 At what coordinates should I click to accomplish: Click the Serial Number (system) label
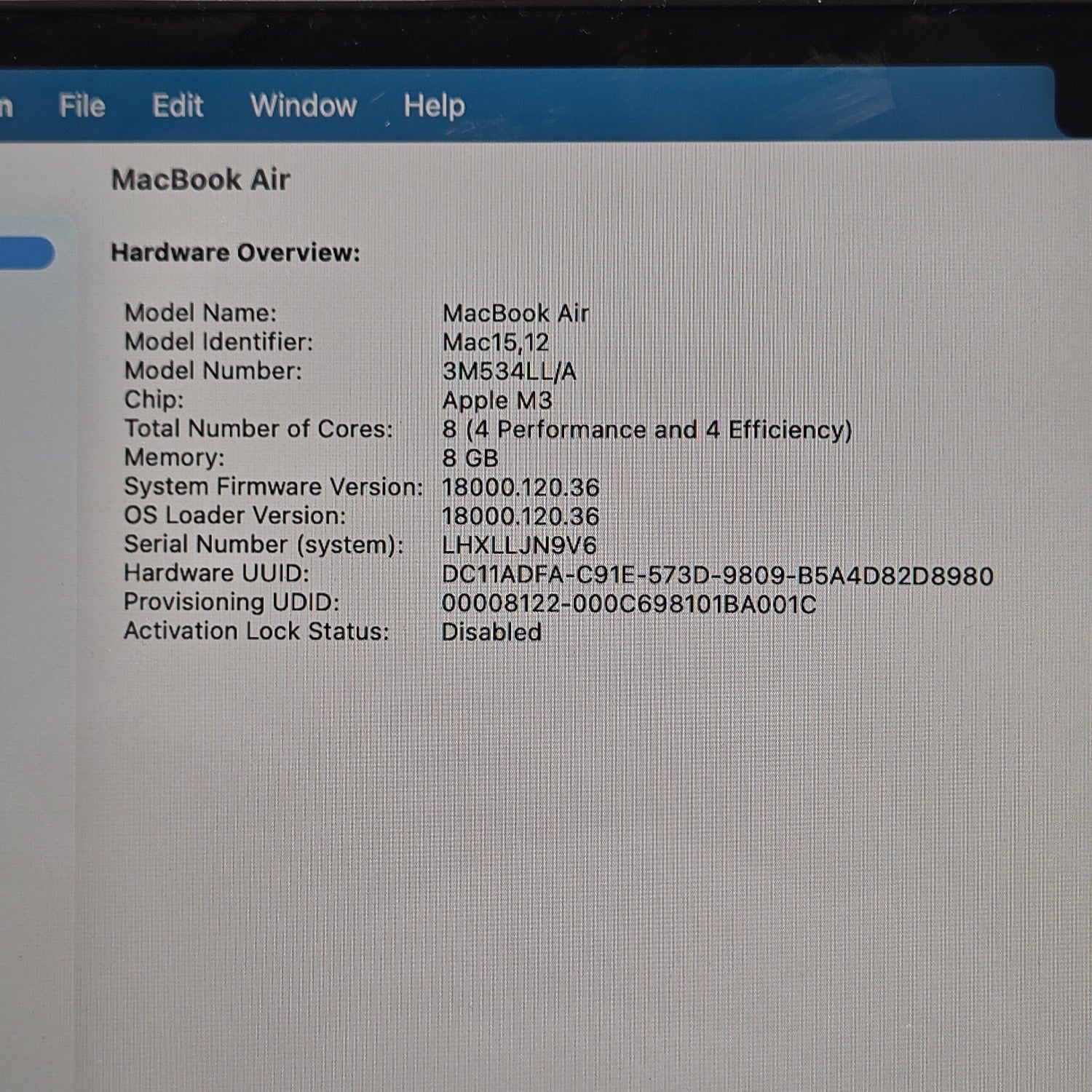tap(264, 545)
